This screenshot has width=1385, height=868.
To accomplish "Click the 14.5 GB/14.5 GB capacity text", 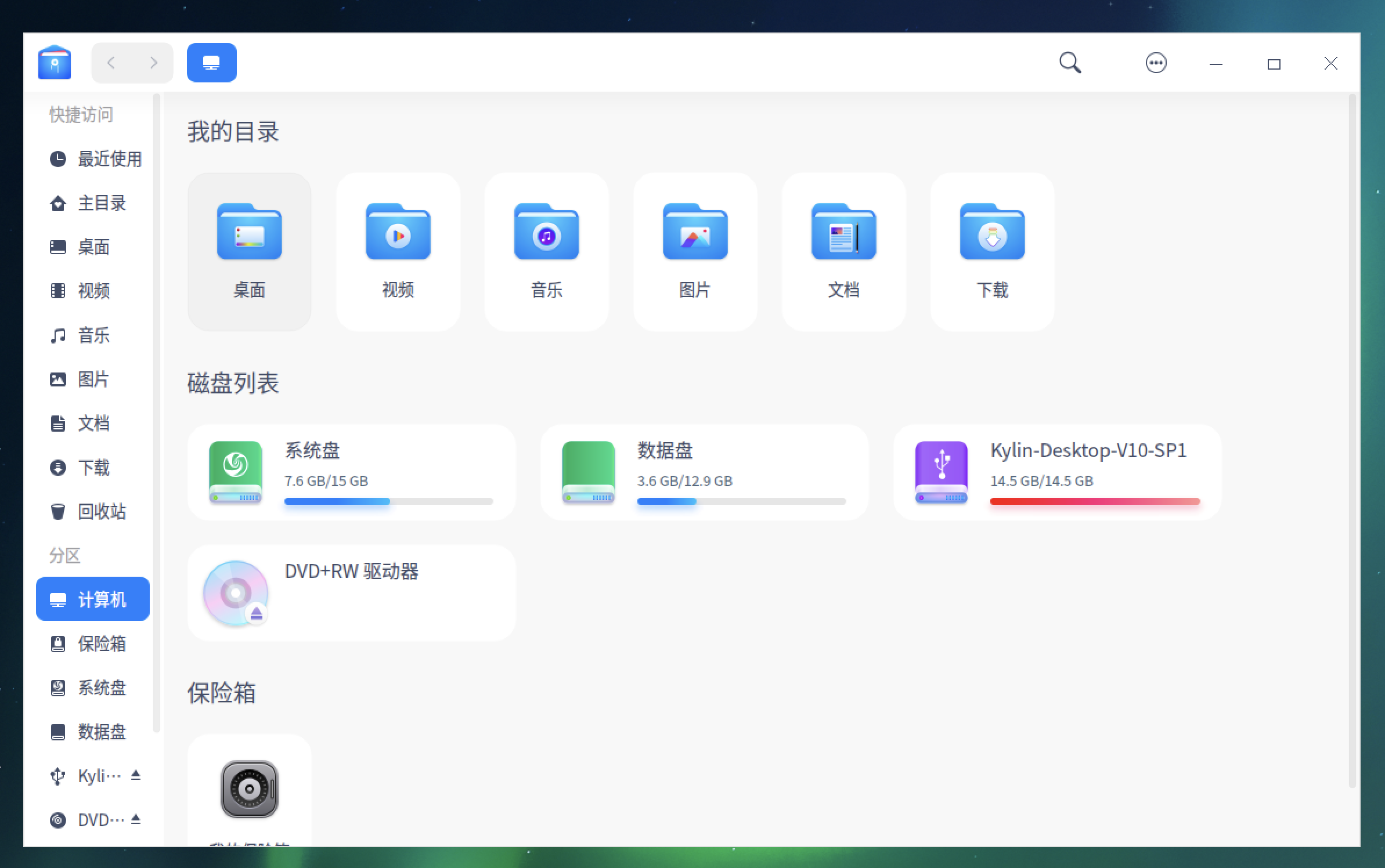I will click(1042, 481).
